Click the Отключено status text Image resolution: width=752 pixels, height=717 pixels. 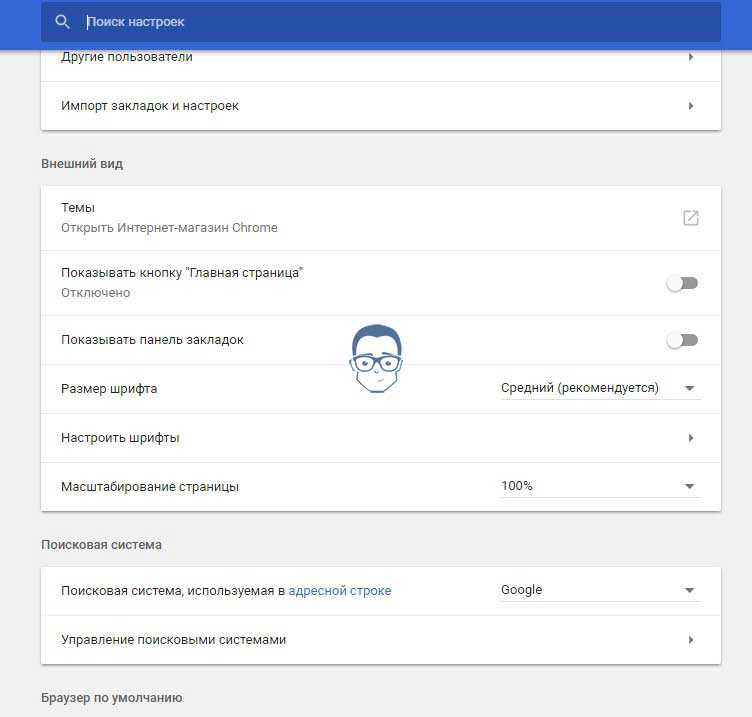click(x=95, y=293)
